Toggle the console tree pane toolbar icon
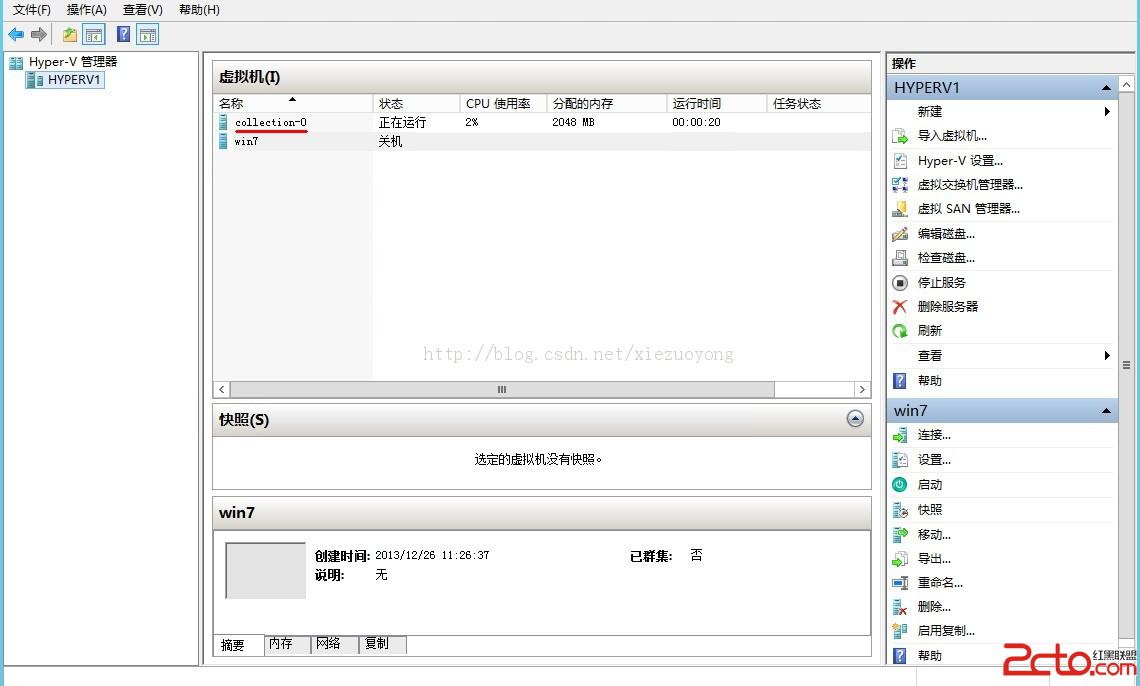The image size is (1140, 686). click(x=94, y=34)
